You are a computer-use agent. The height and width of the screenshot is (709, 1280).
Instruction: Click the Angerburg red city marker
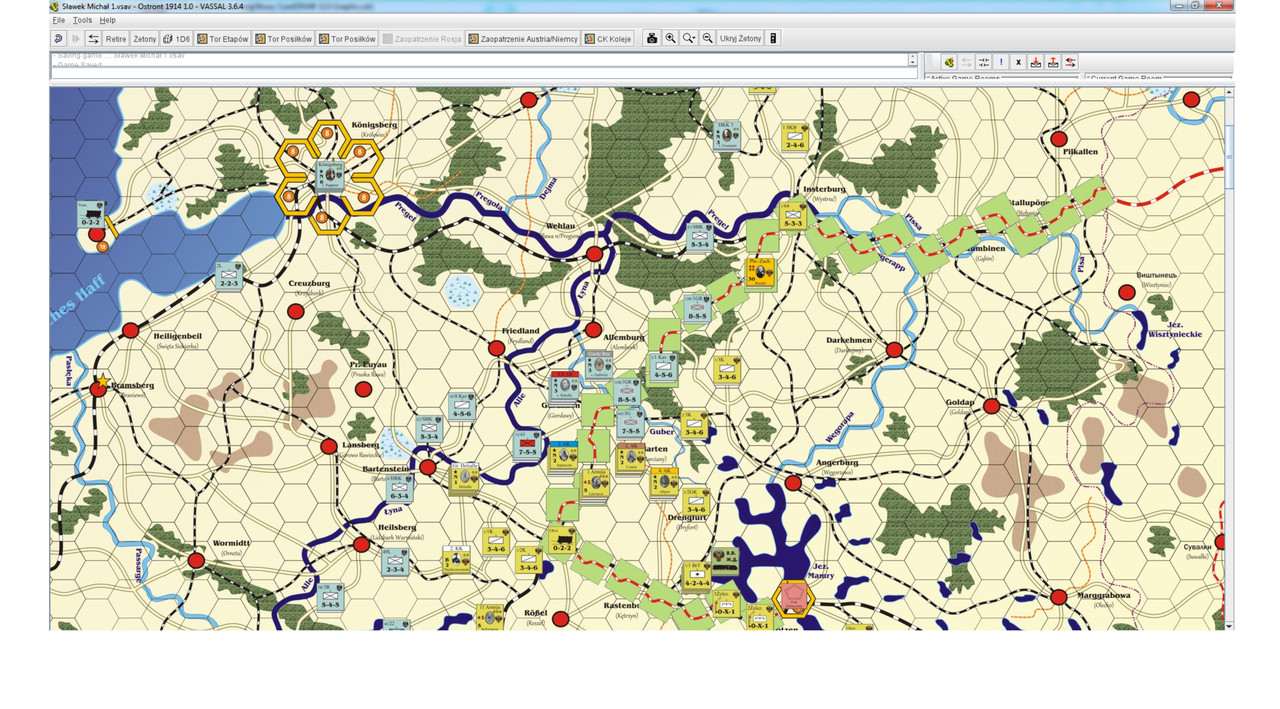(x=793, y=483)
